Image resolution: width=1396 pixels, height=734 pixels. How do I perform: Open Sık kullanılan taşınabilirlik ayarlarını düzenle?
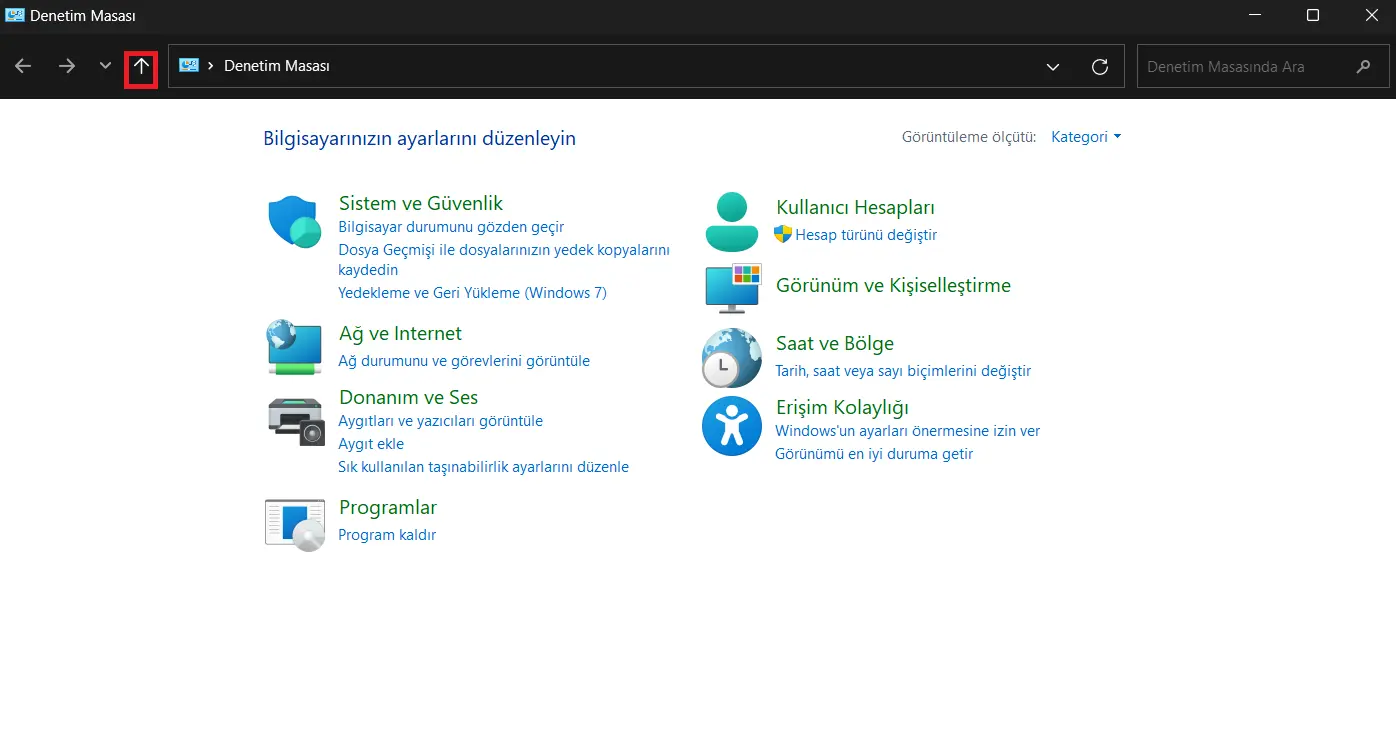click(x=483, y=467)
